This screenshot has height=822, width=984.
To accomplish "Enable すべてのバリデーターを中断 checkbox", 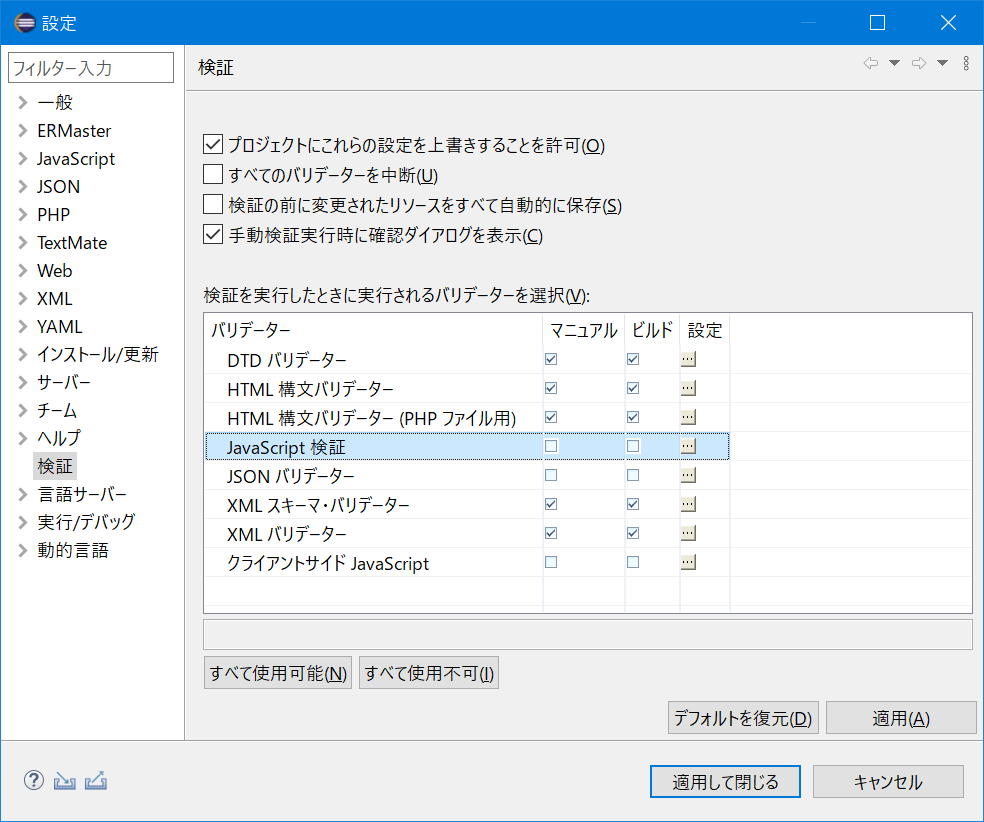I will tap(212, 174).
